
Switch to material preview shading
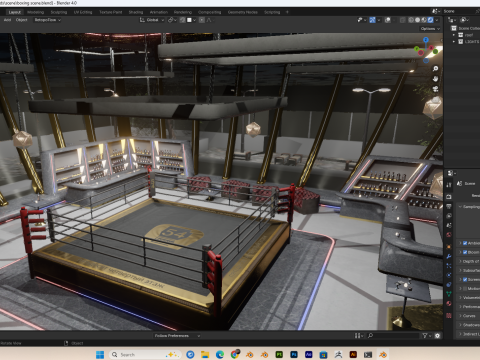tap(424, 20)
